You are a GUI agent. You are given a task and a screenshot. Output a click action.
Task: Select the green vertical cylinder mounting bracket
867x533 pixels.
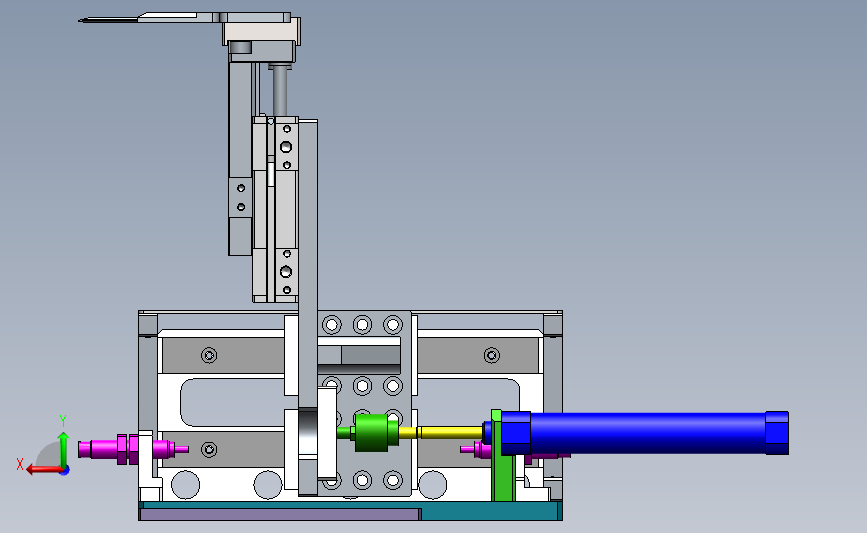[x=502, y=456]
